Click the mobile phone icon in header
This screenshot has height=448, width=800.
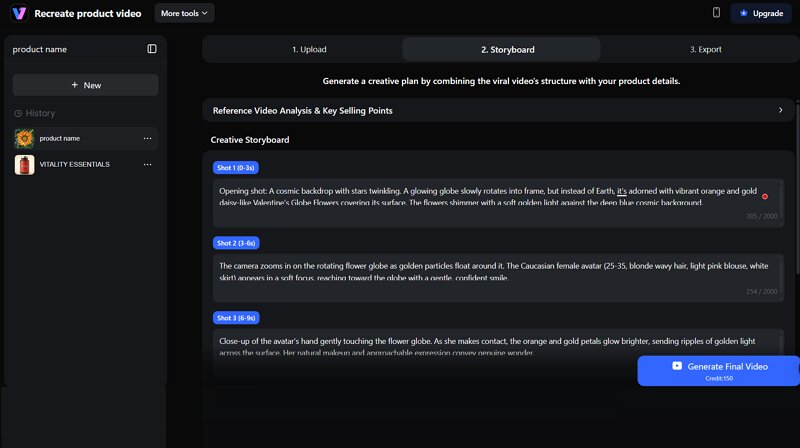point(716,13)
